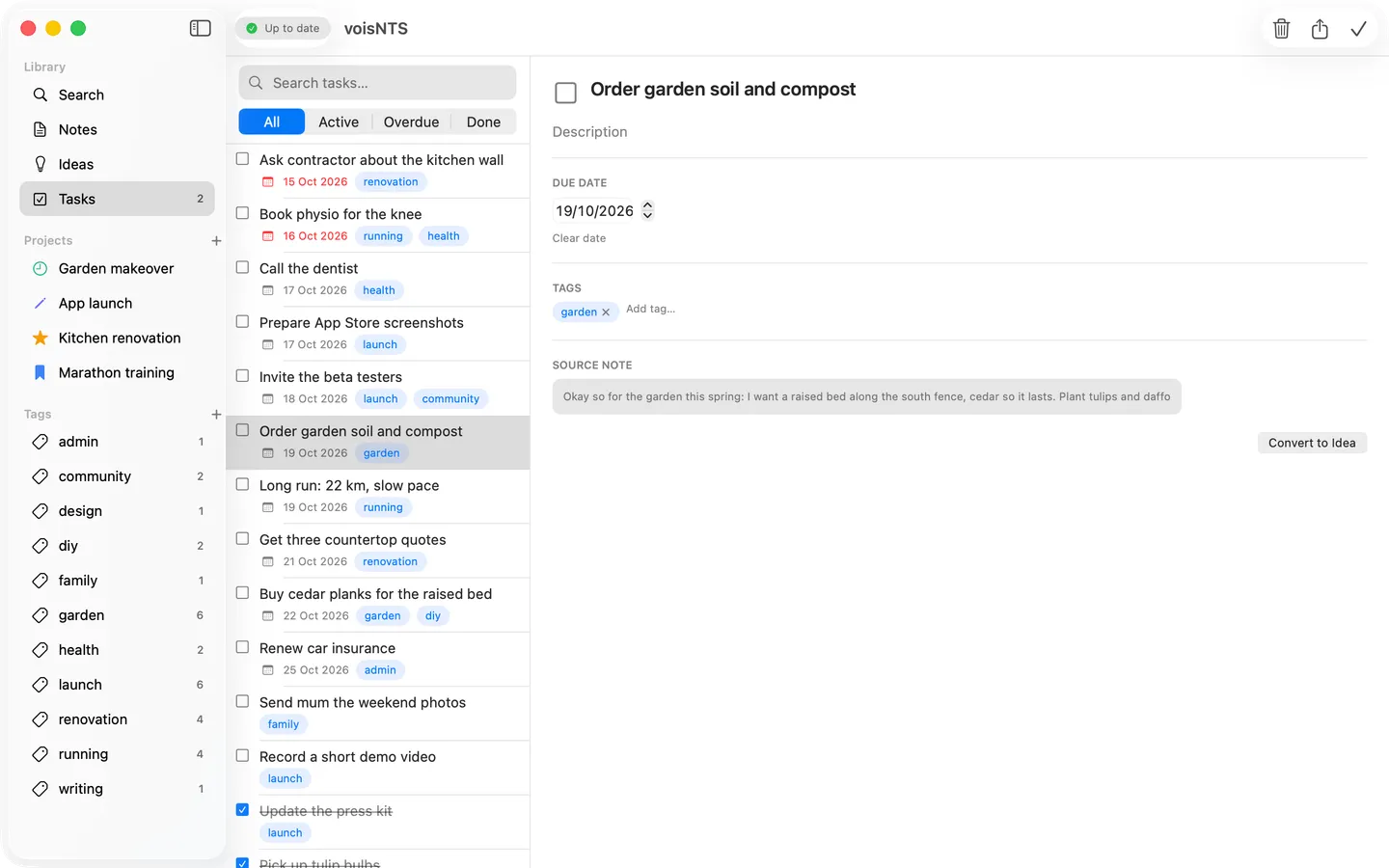The height and width of the screenshot is (868, 1389).
Task: Click the admin tag on car insurance task
Action: point(380,670)
